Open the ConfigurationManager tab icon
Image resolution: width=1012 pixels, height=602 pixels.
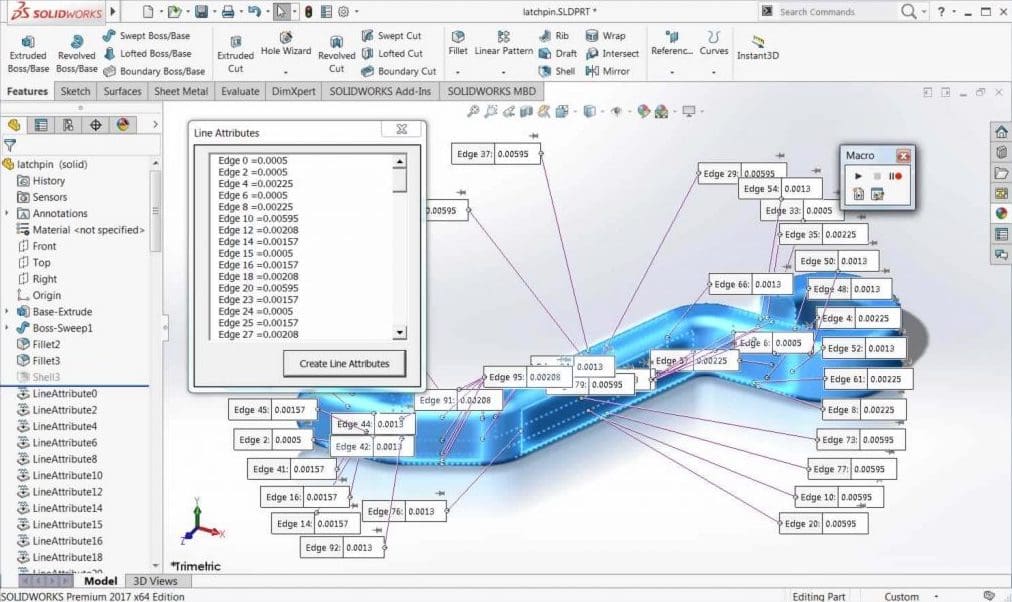(x=68, y=125)
